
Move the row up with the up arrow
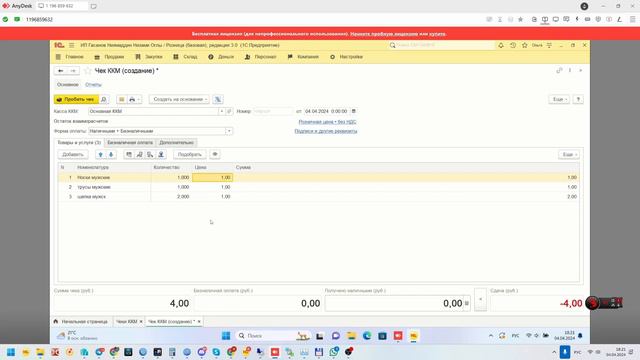[100, 154]
